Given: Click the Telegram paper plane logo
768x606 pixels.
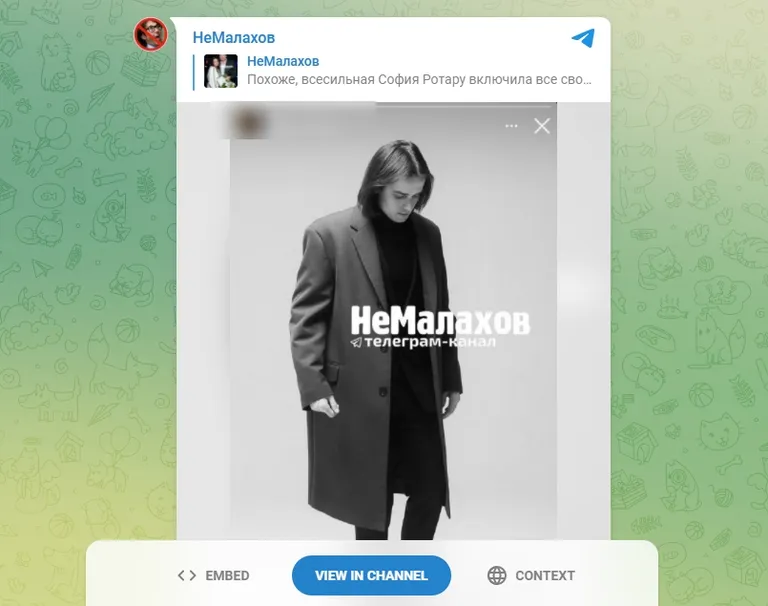Looking at the screenshot, I should coord(583,38).
